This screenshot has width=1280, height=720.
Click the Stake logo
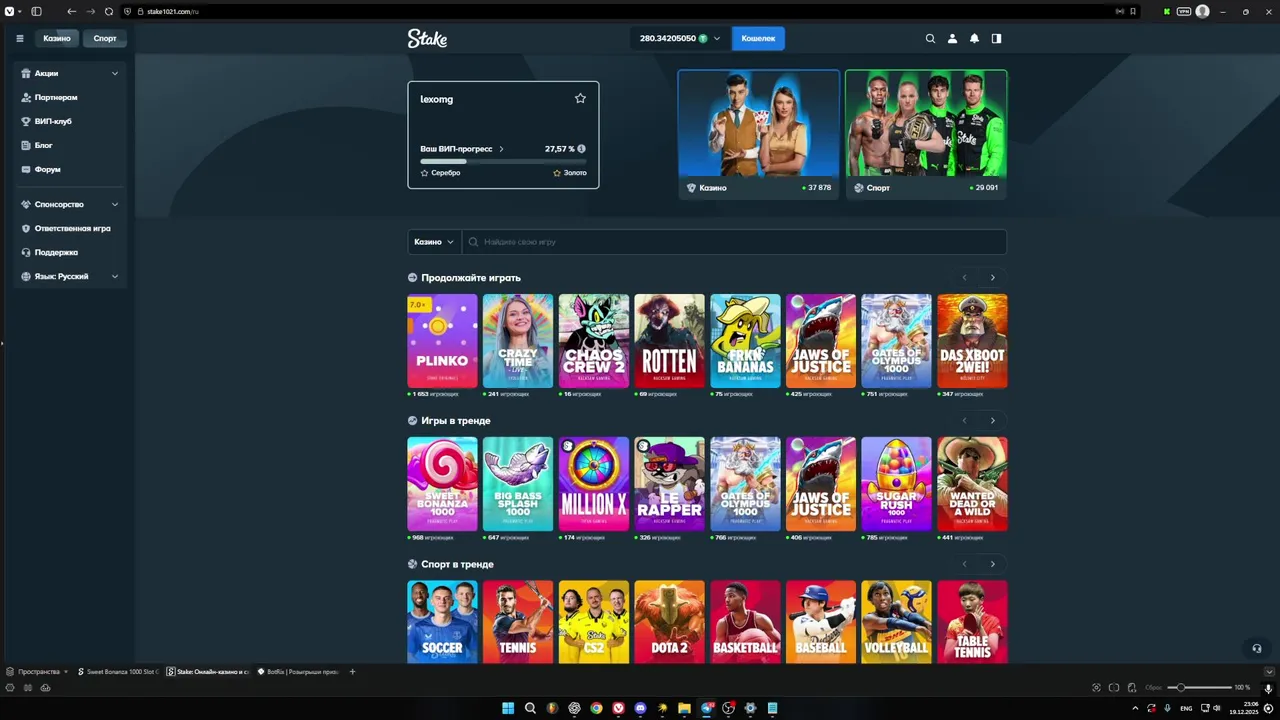point(427,38)
